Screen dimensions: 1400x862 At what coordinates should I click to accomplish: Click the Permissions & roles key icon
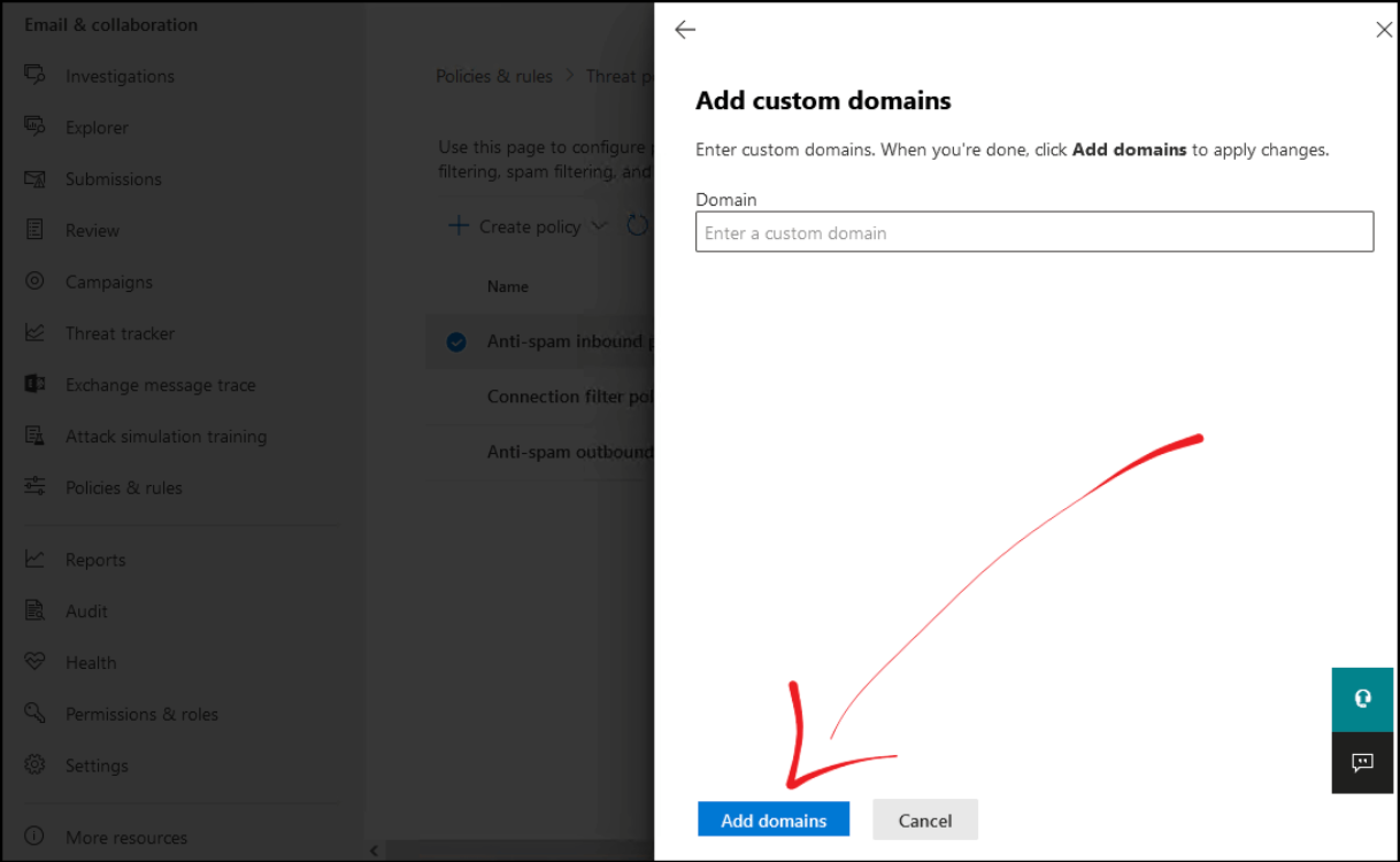(34, 713)
